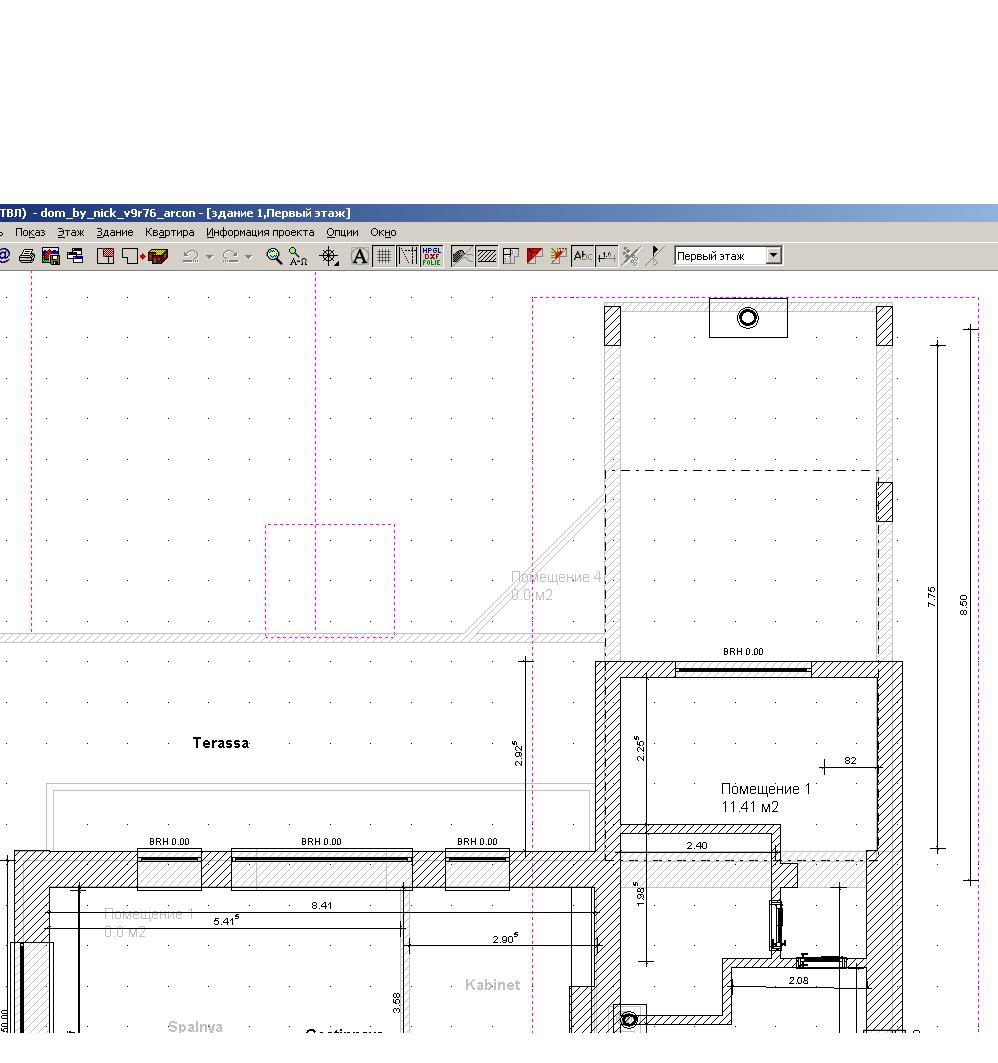Click the 82 dimension value
Screen dimensions: 998x1063
click(x=850, y=761)
